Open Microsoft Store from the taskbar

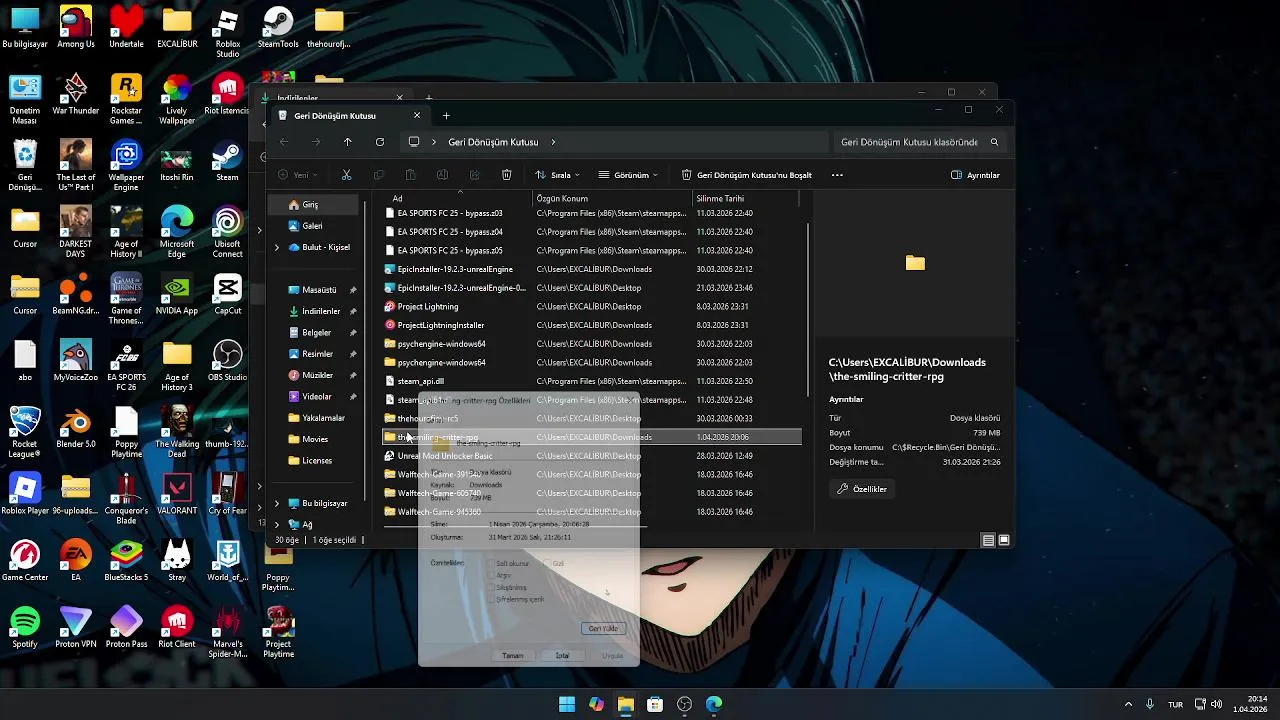(x=655, y=704)
